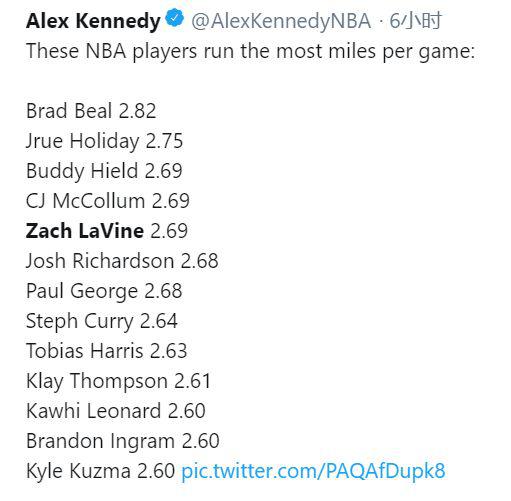Click the Tobias Harris 2.63 line
Viewport: 511px width, 501px height.
[x=106, y=351]
